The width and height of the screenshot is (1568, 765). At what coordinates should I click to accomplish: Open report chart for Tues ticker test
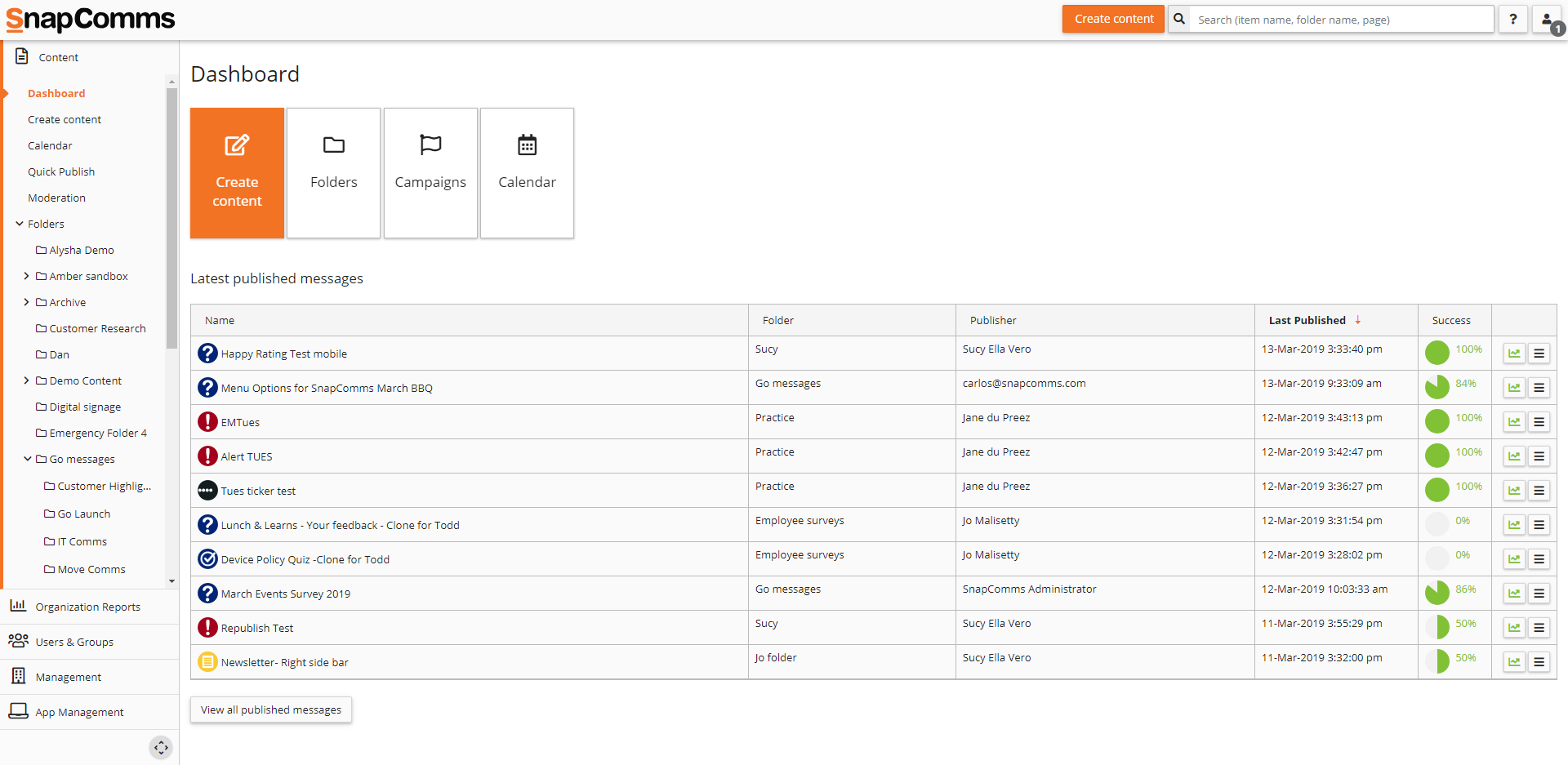click(1514, 491)
